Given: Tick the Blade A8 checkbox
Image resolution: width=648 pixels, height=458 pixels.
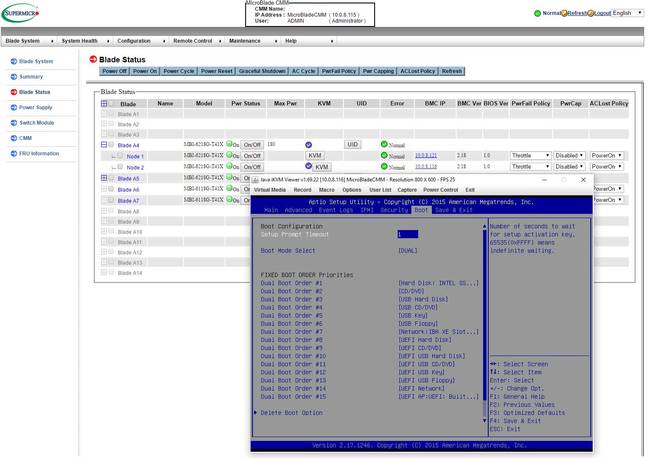Looking at the screenshot, I should pos(112,211).
